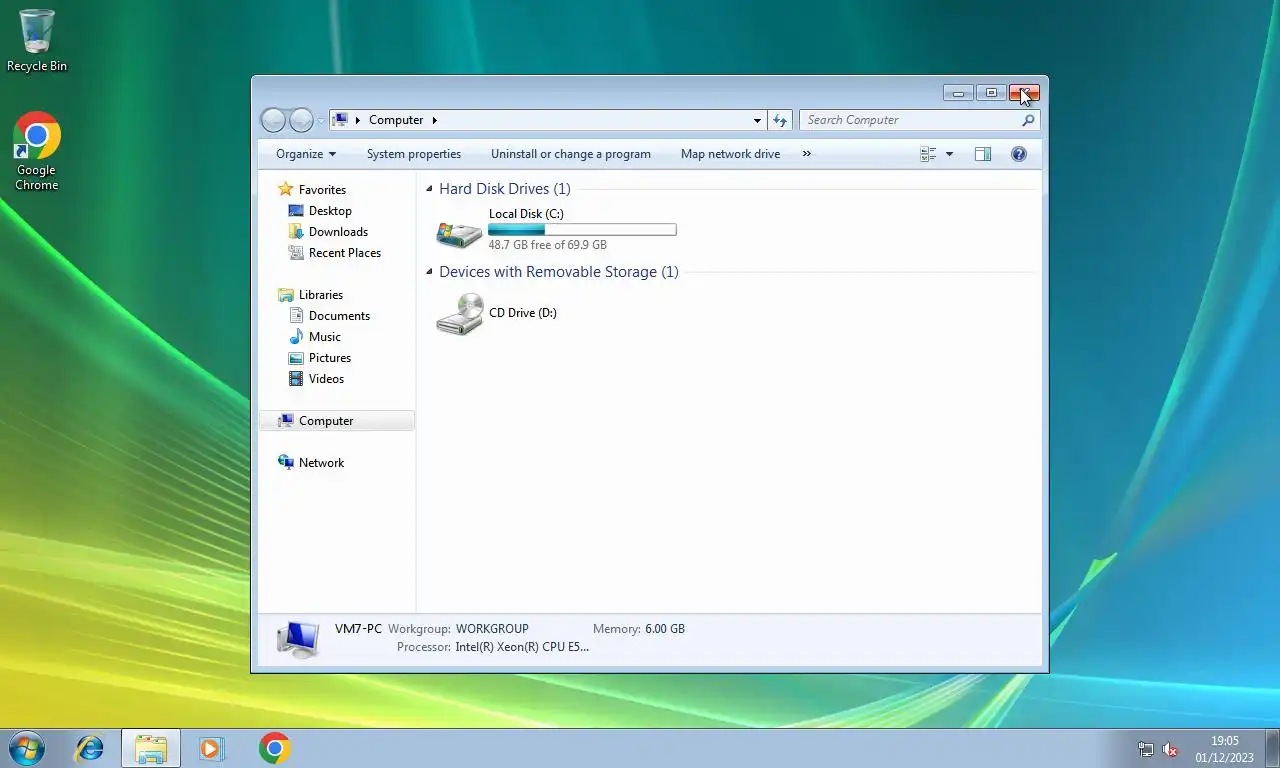Open System properties
The image size is (1280, 768).
coord(414,154)
